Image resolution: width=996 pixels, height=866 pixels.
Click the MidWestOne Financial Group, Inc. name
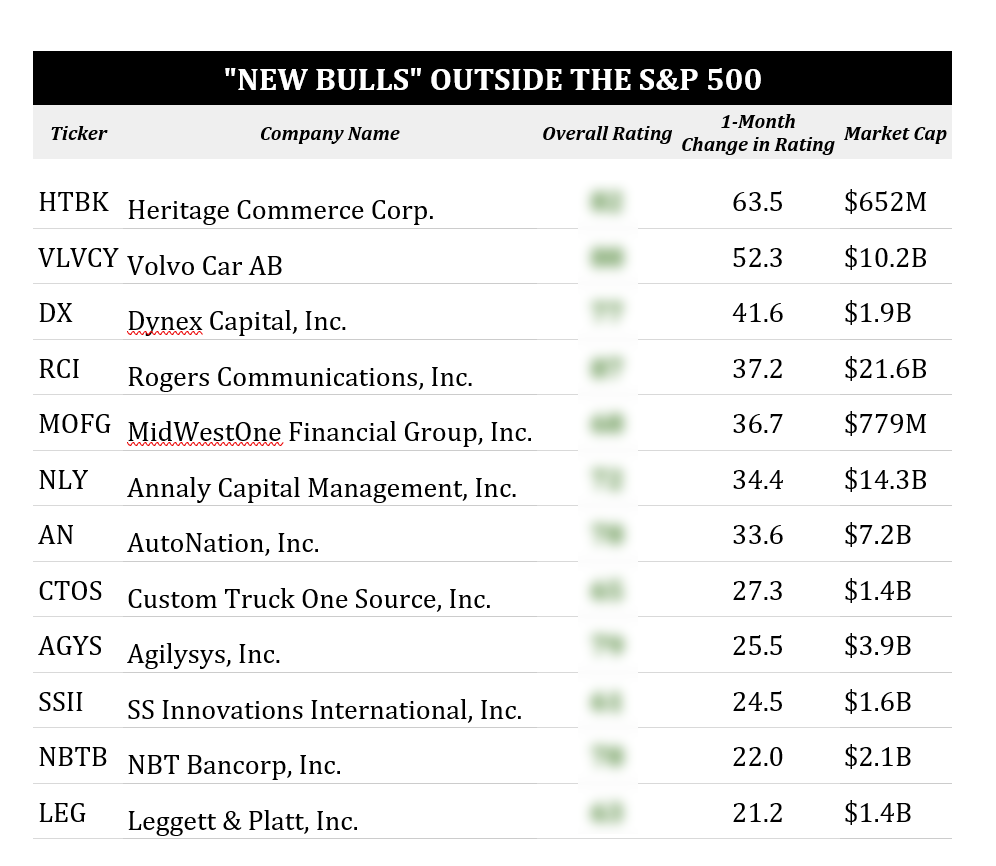(x=329, y=433)
